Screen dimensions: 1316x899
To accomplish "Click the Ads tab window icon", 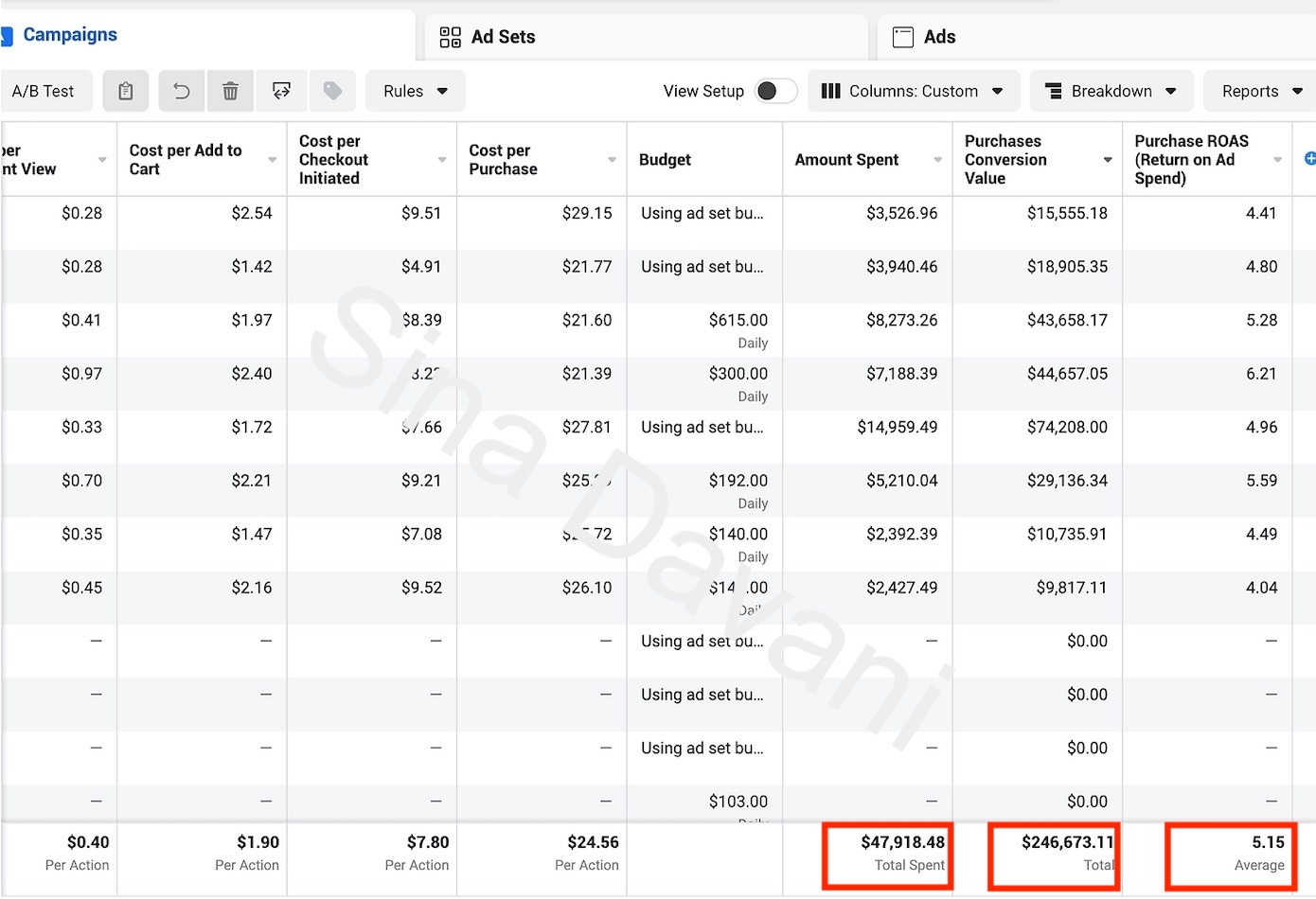I will [903, 37].
